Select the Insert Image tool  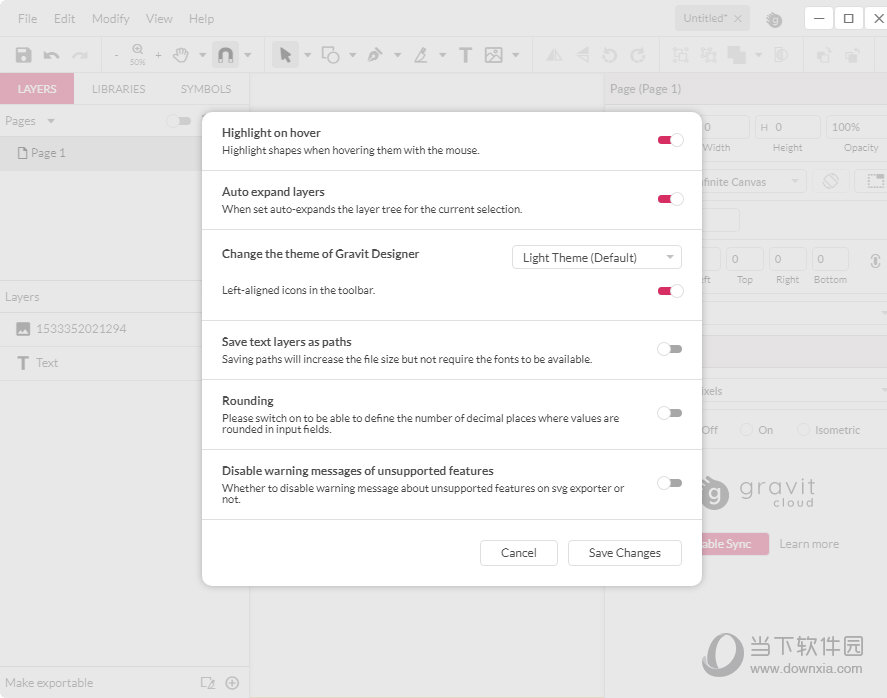(494, 55)
